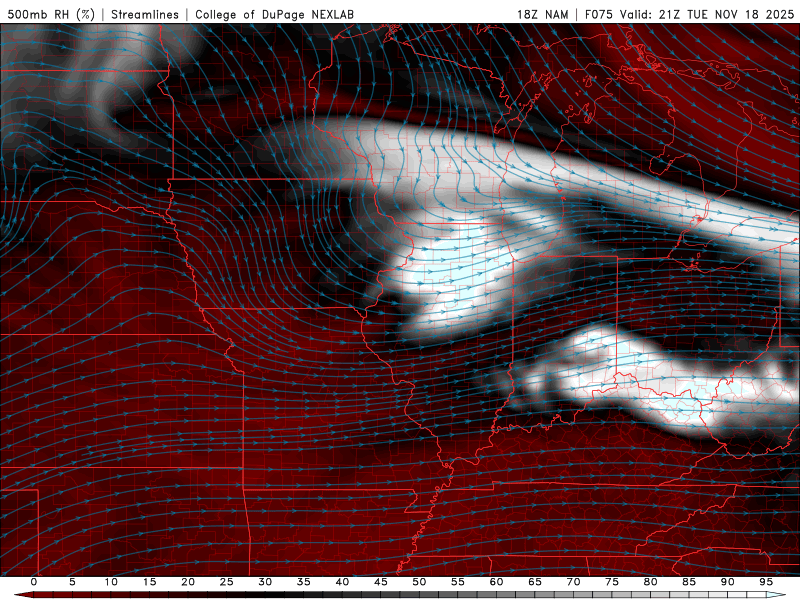Click the "20" value on the legend

coord(188,582)
